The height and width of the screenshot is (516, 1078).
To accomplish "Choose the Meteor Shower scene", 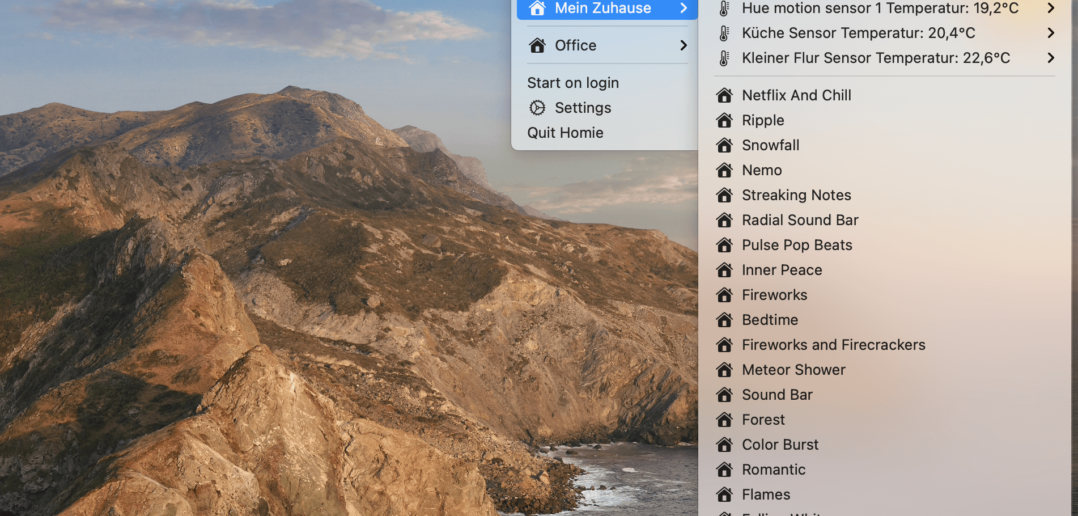I will (x=793, y=370).
